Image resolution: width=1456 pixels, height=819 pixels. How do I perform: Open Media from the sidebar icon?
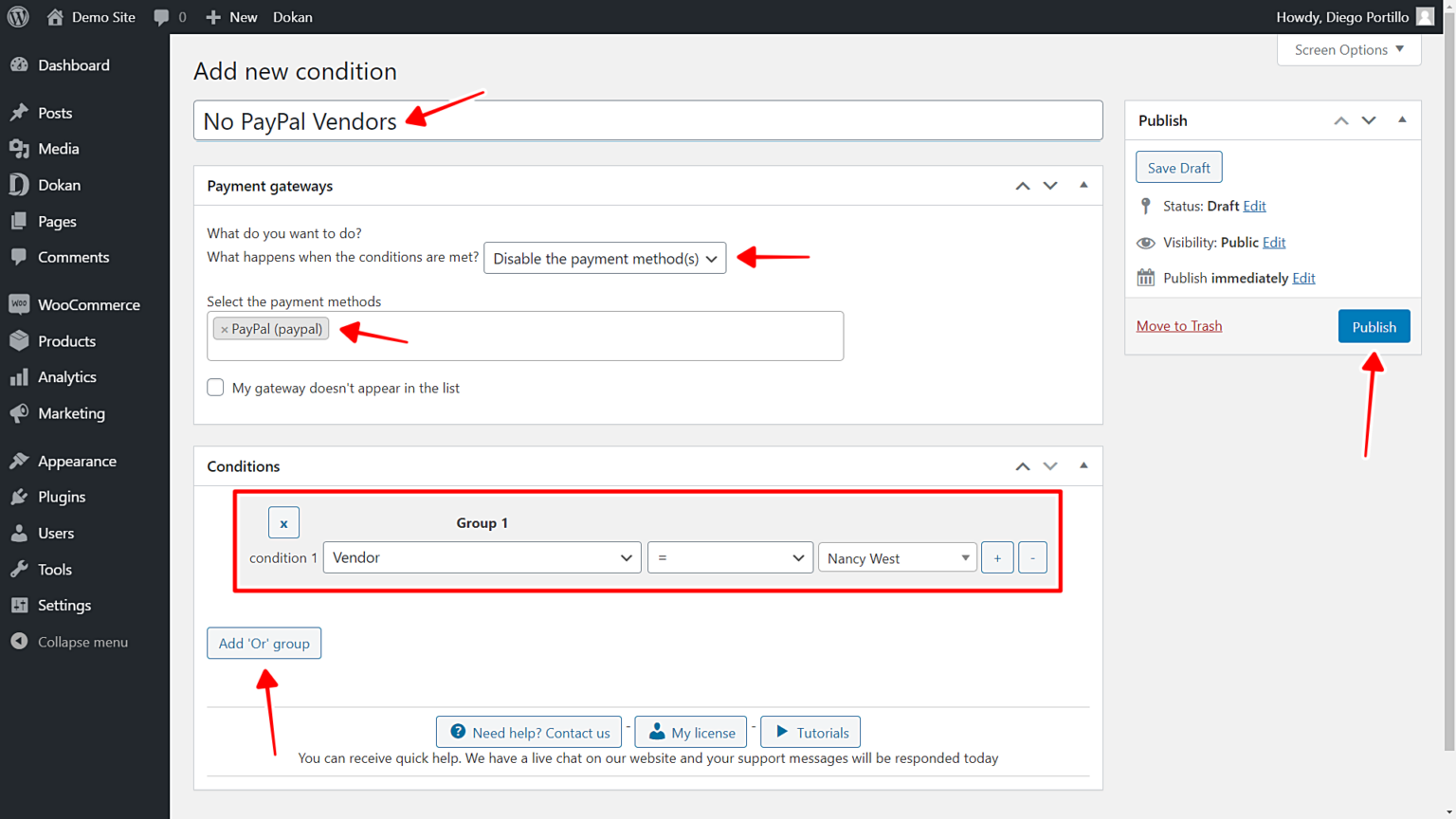coord(19,148)
